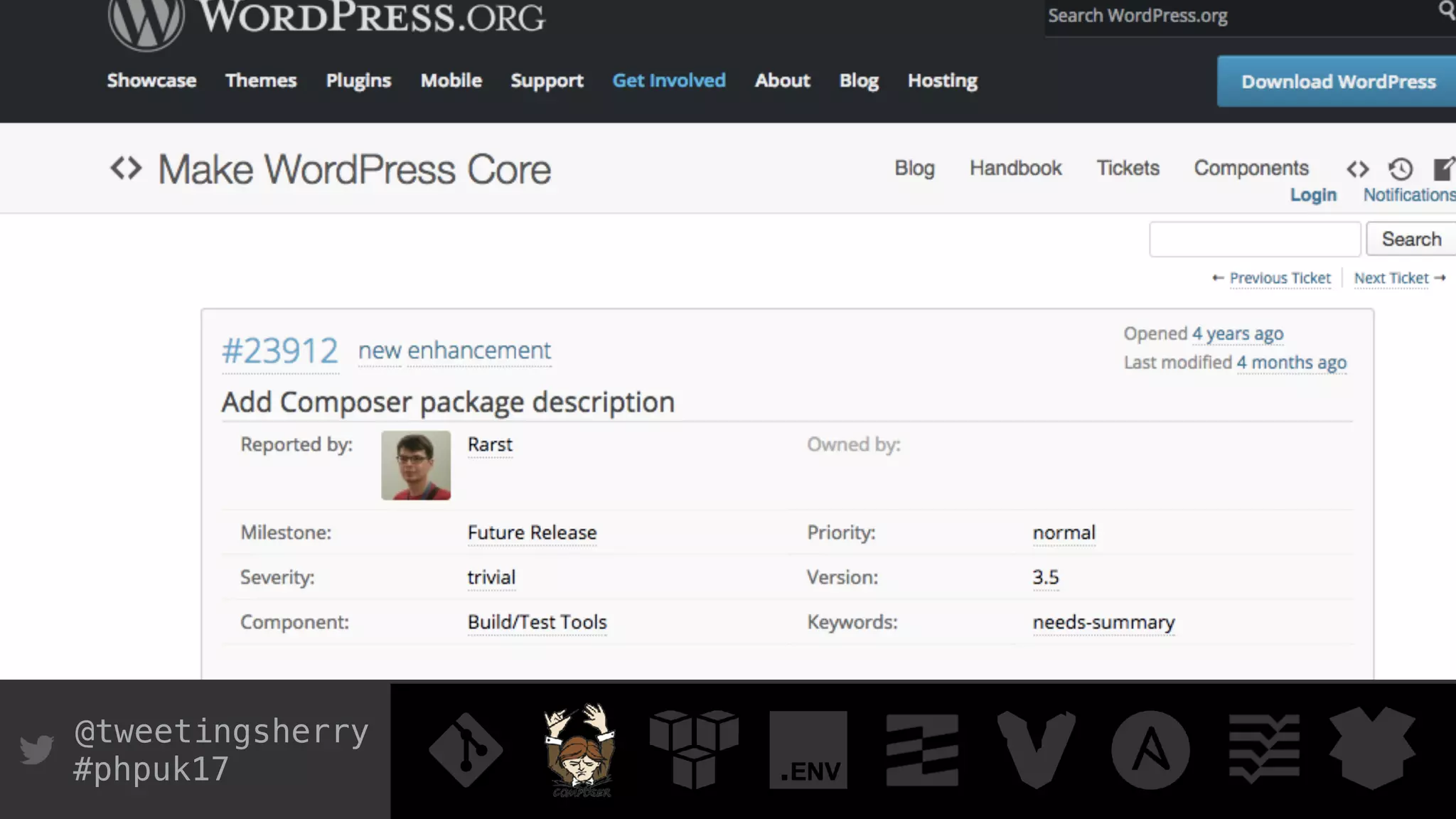This screenshot has height=819, width=1456.
Task: Open the Rarst reporter profile link
Action: point(490,444)
